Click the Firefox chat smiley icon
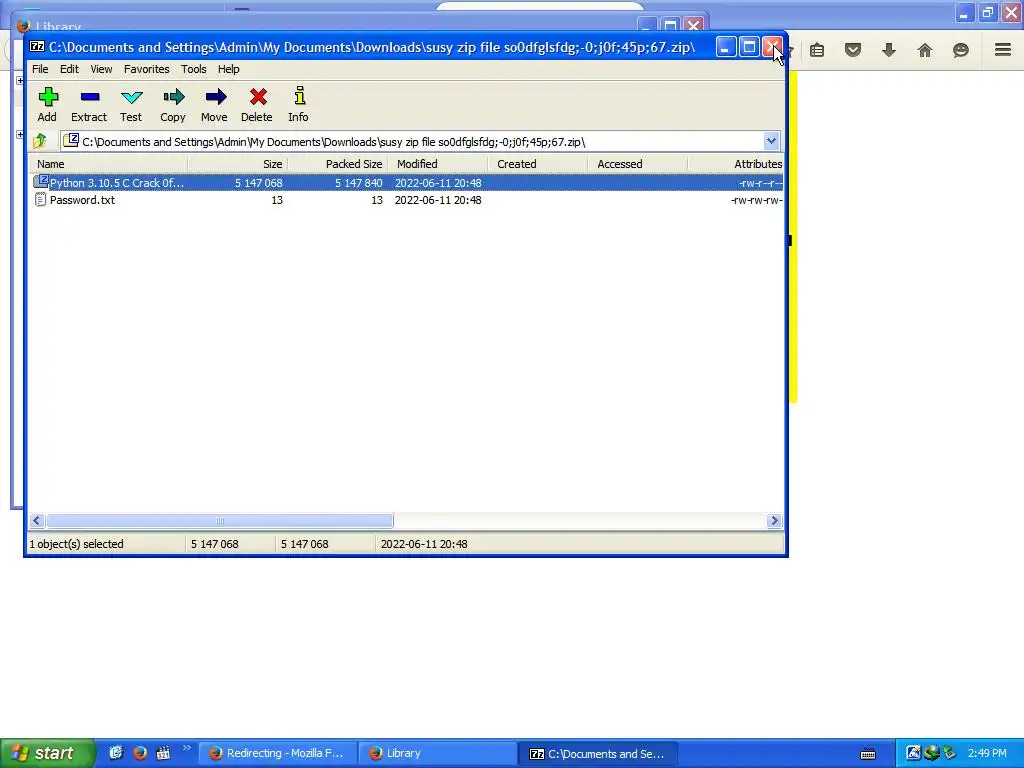The width and height of the screenshot is (1024, 768). (x=960, y=50)
